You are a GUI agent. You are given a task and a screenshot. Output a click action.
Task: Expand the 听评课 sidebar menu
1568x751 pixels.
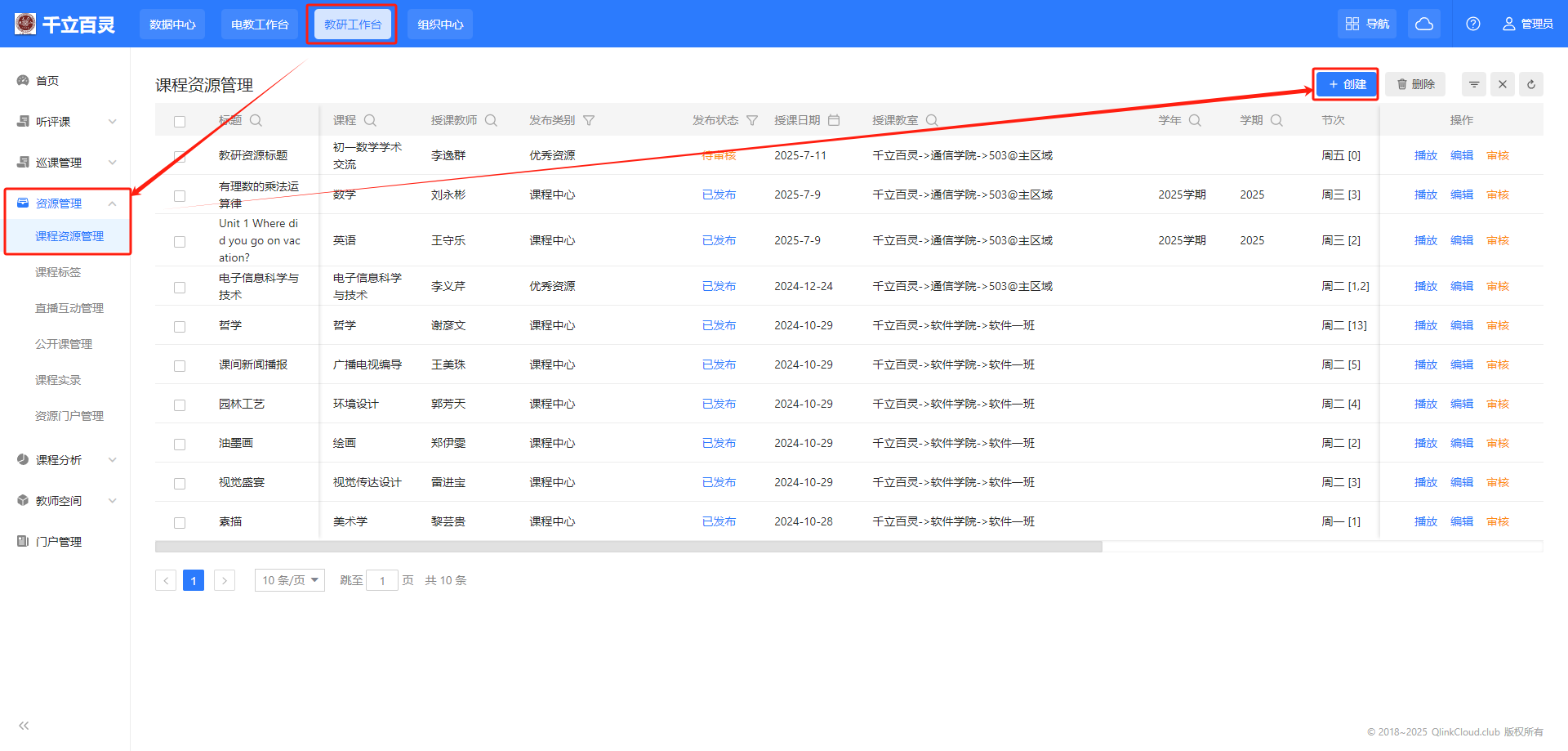tap(65, 122)
